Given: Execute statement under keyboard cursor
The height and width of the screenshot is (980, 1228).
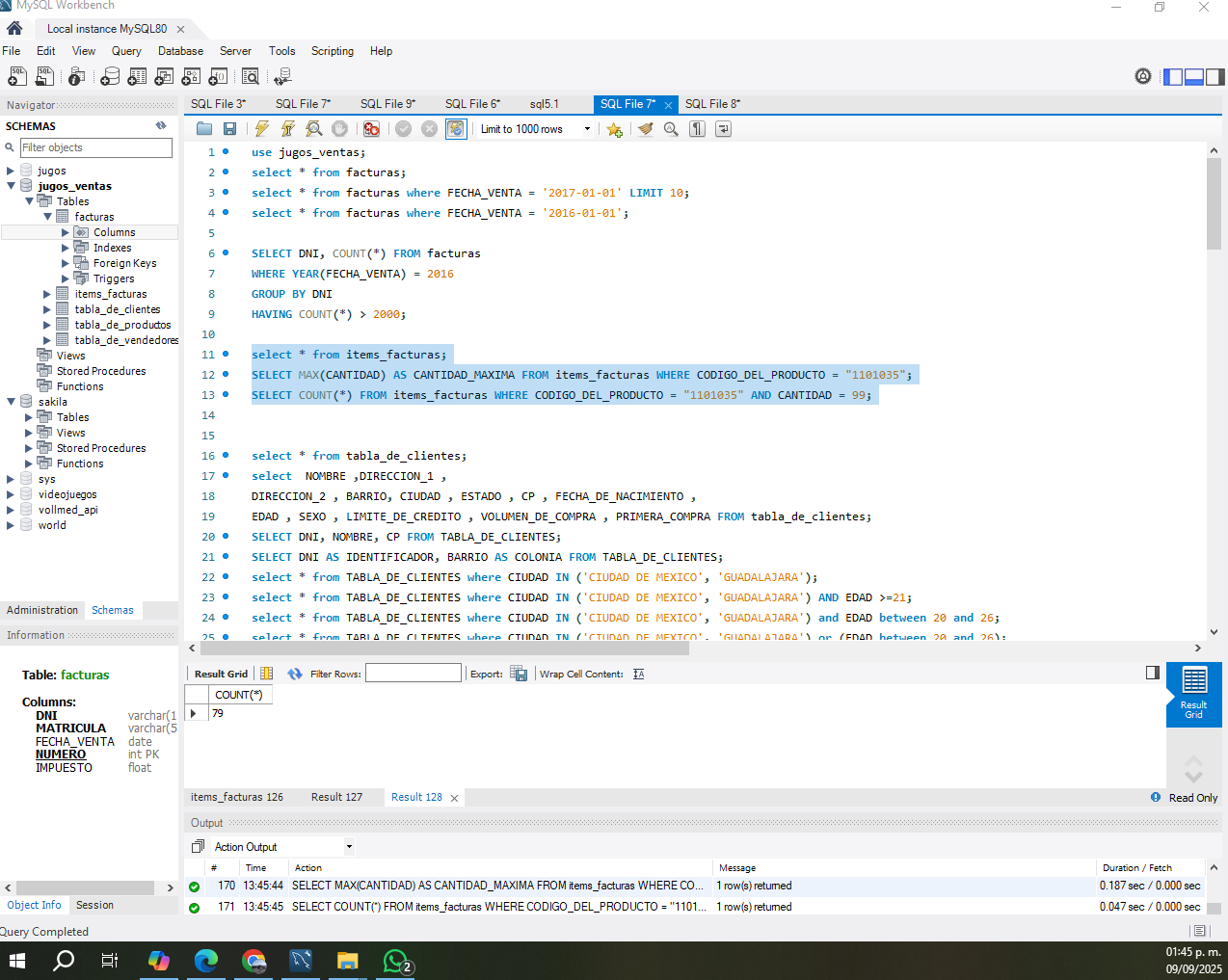Looking at the screenshot, I should pos(287,129).
